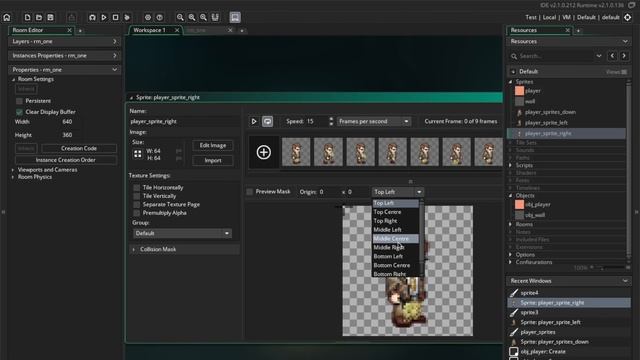Toggle the highlighted Laptop Mode icon
This screenshot has height=360, width=640.
pos(235,17)
